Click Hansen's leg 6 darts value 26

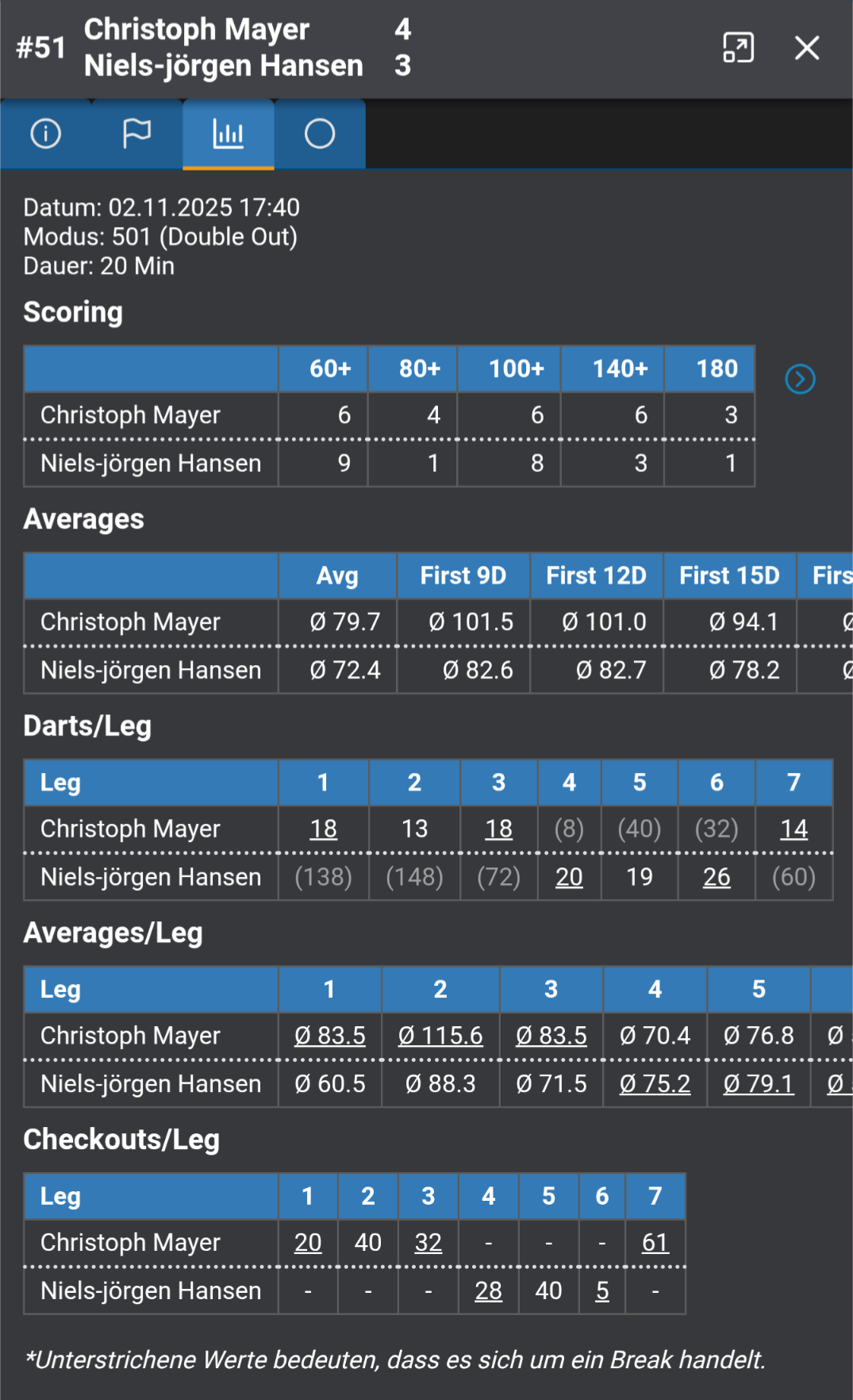[717, 877]
